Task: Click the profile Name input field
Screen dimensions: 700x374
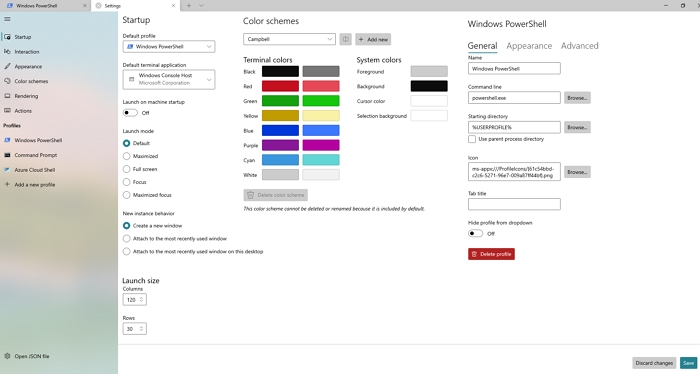Action: (514, 68)
